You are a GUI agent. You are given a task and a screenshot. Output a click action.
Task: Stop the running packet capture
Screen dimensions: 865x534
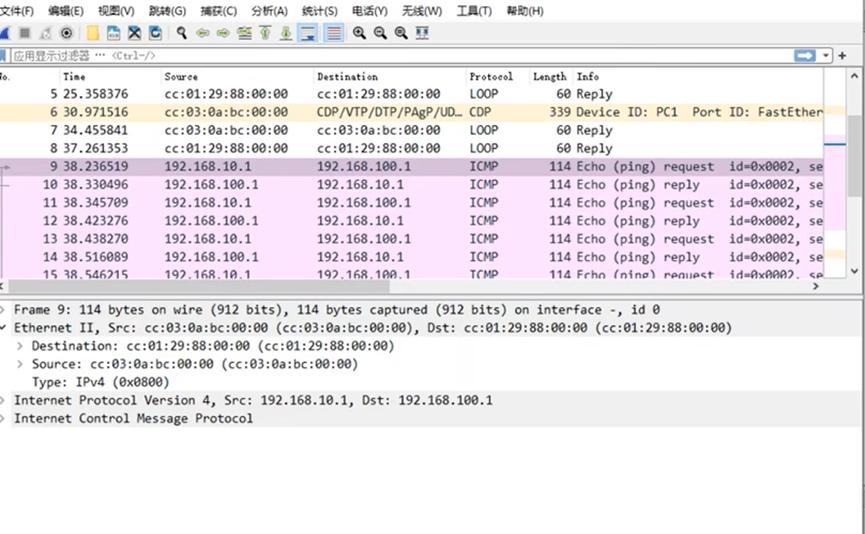pos(25,33)
